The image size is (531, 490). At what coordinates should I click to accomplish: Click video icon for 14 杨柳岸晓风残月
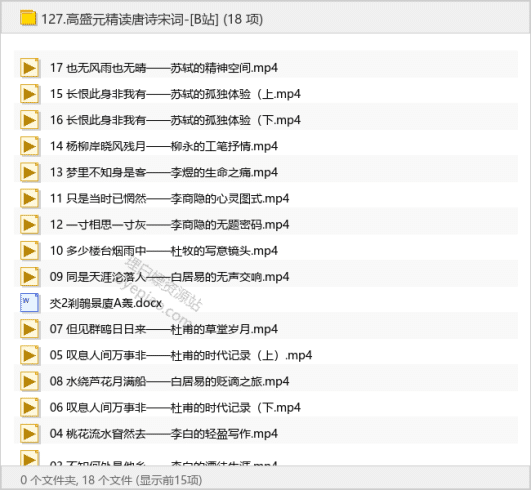[x=29, y=146]
